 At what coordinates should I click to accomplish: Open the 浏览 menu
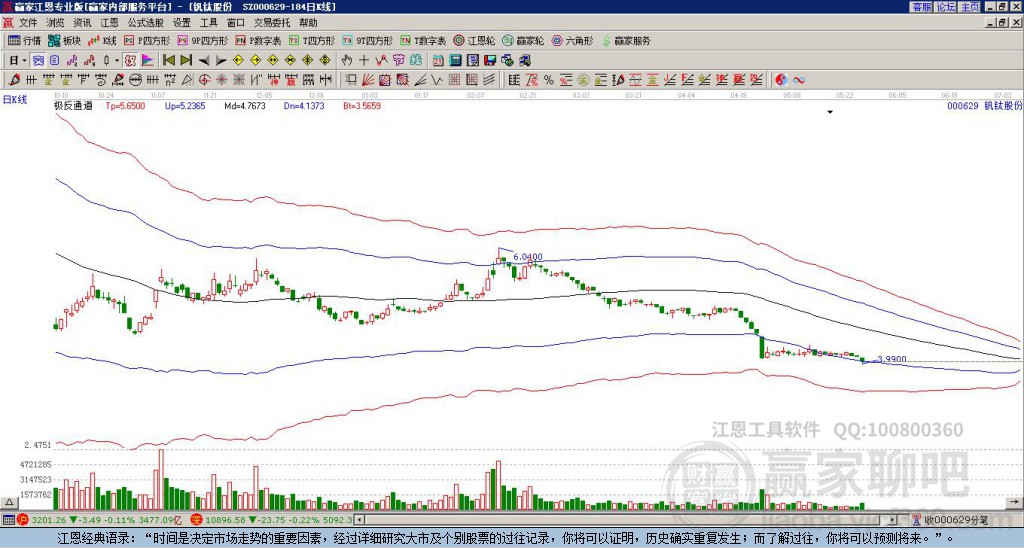(x=55, y=23)
